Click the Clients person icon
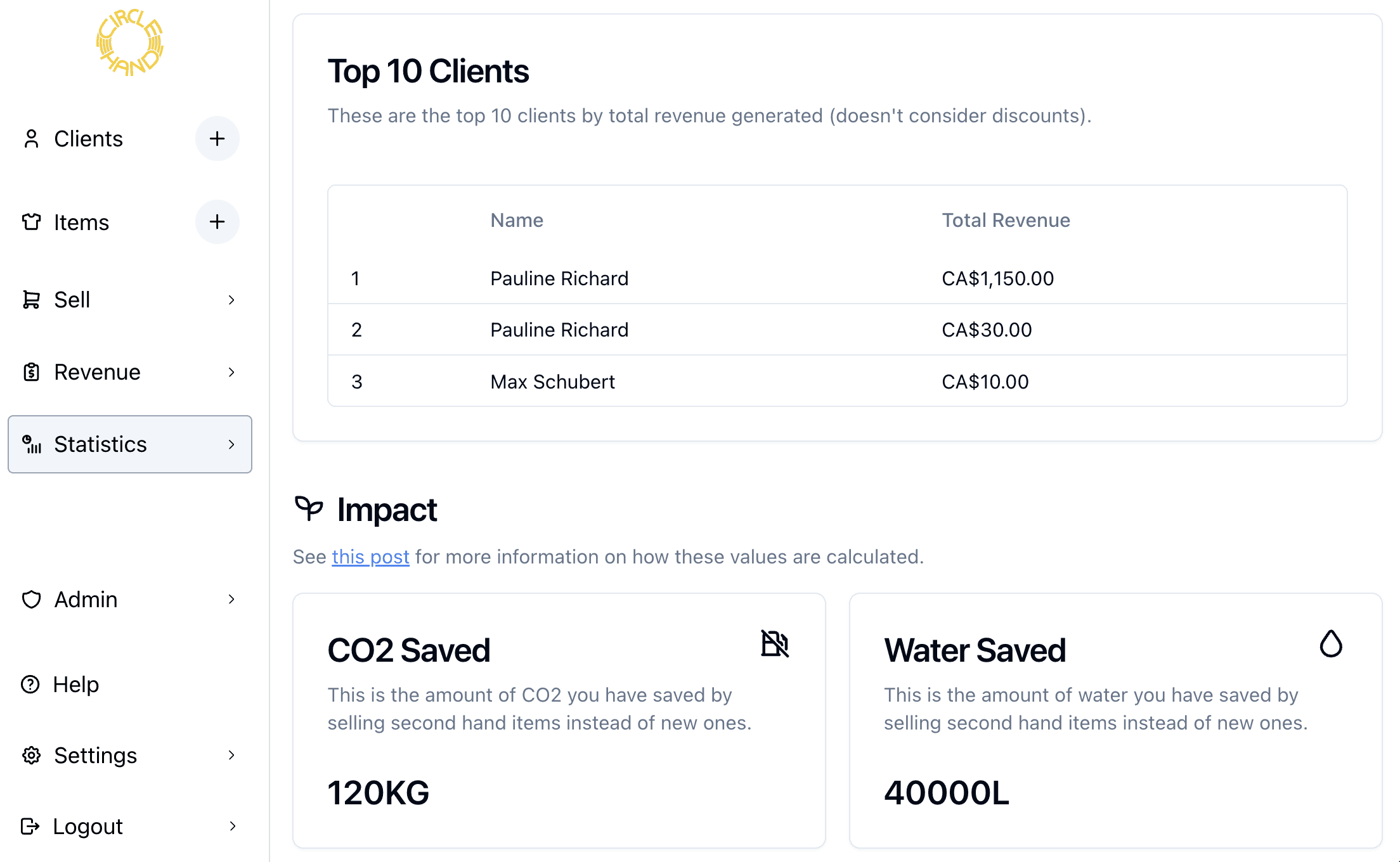Screen dimensions: 1400x862 coord(31,139)
